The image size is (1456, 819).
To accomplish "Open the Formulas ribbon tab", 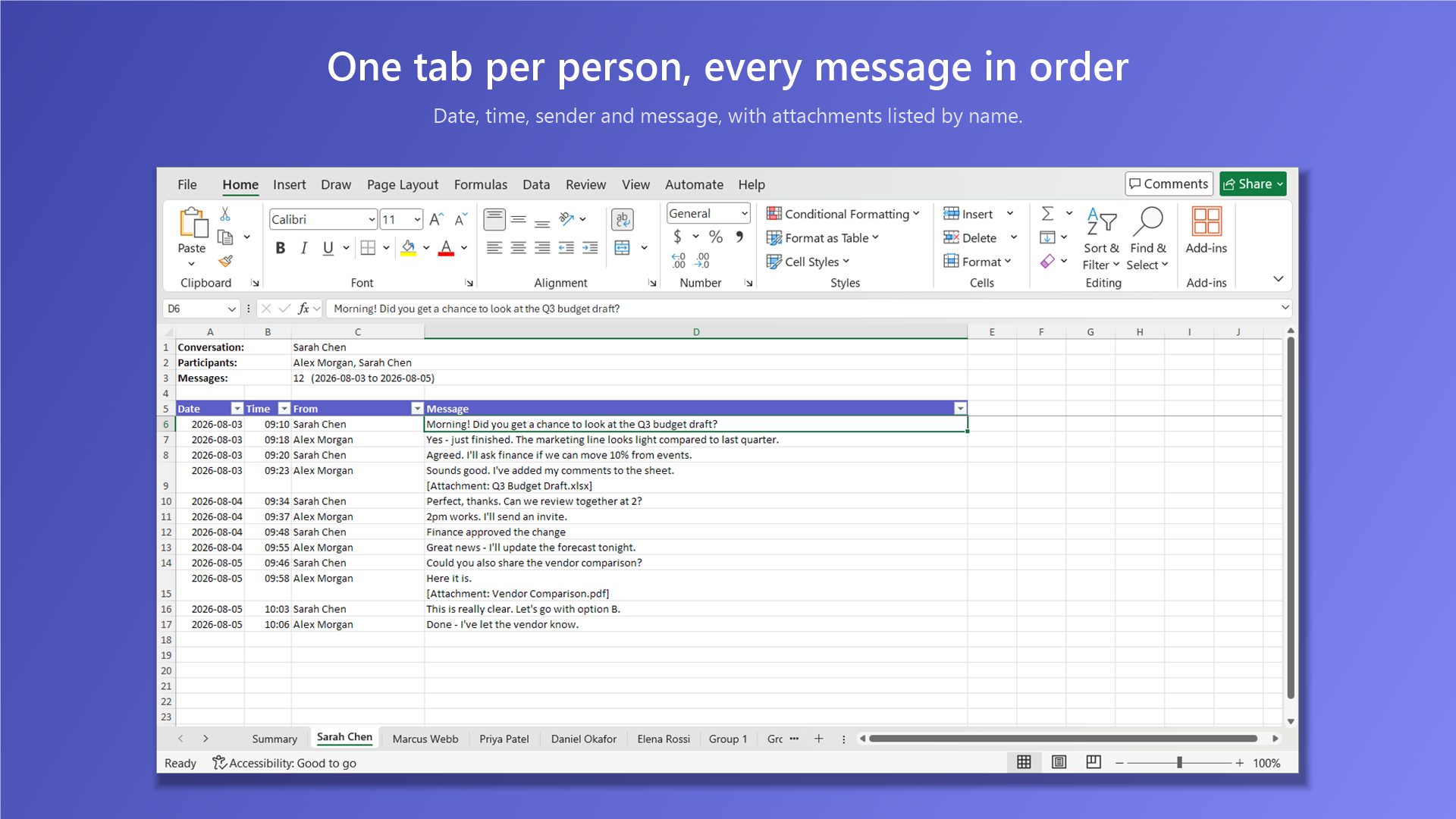I will (x=481, y=184).
